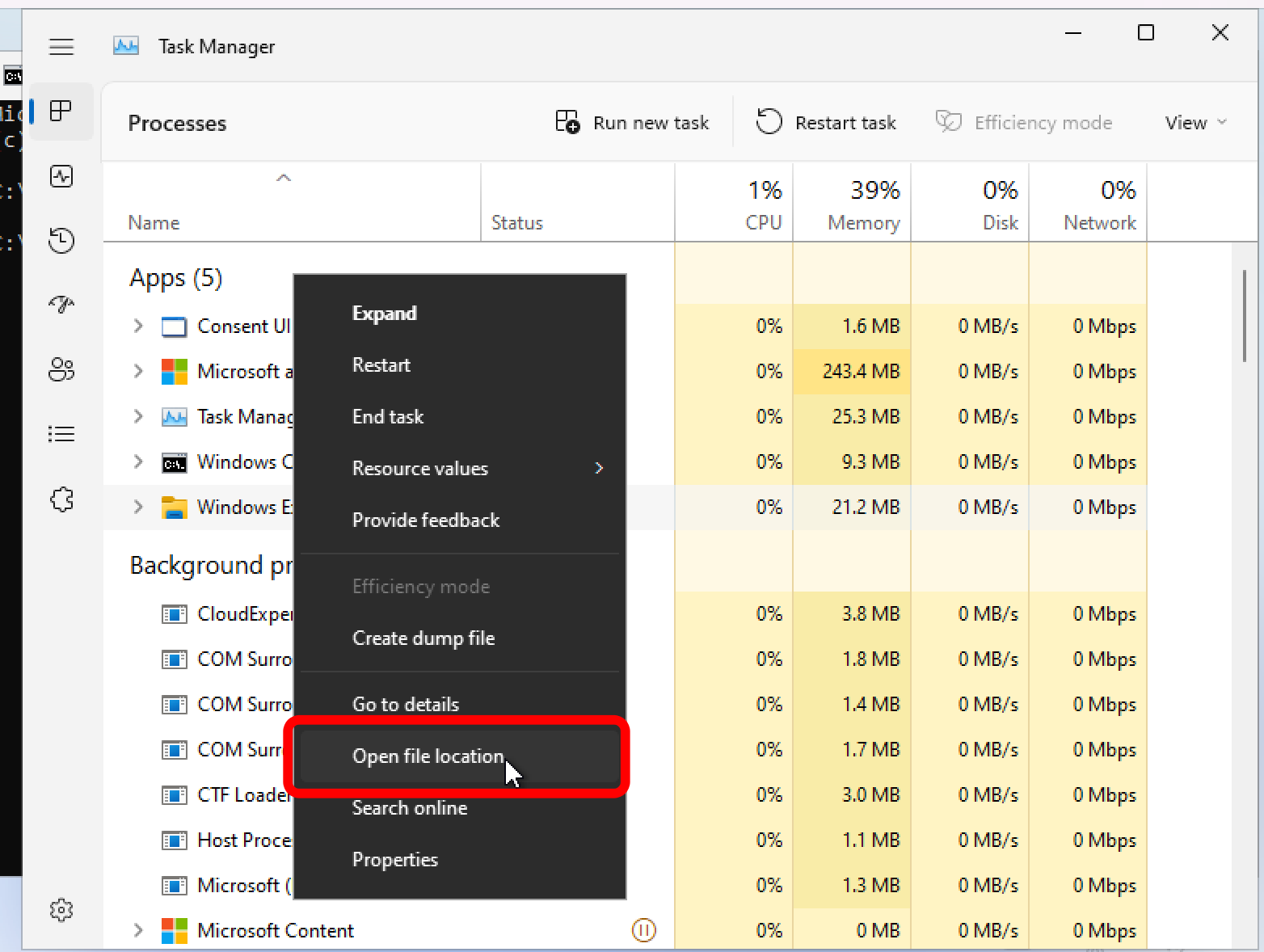
Task: Open the Users sidebar icon
Action: point(61,369)
